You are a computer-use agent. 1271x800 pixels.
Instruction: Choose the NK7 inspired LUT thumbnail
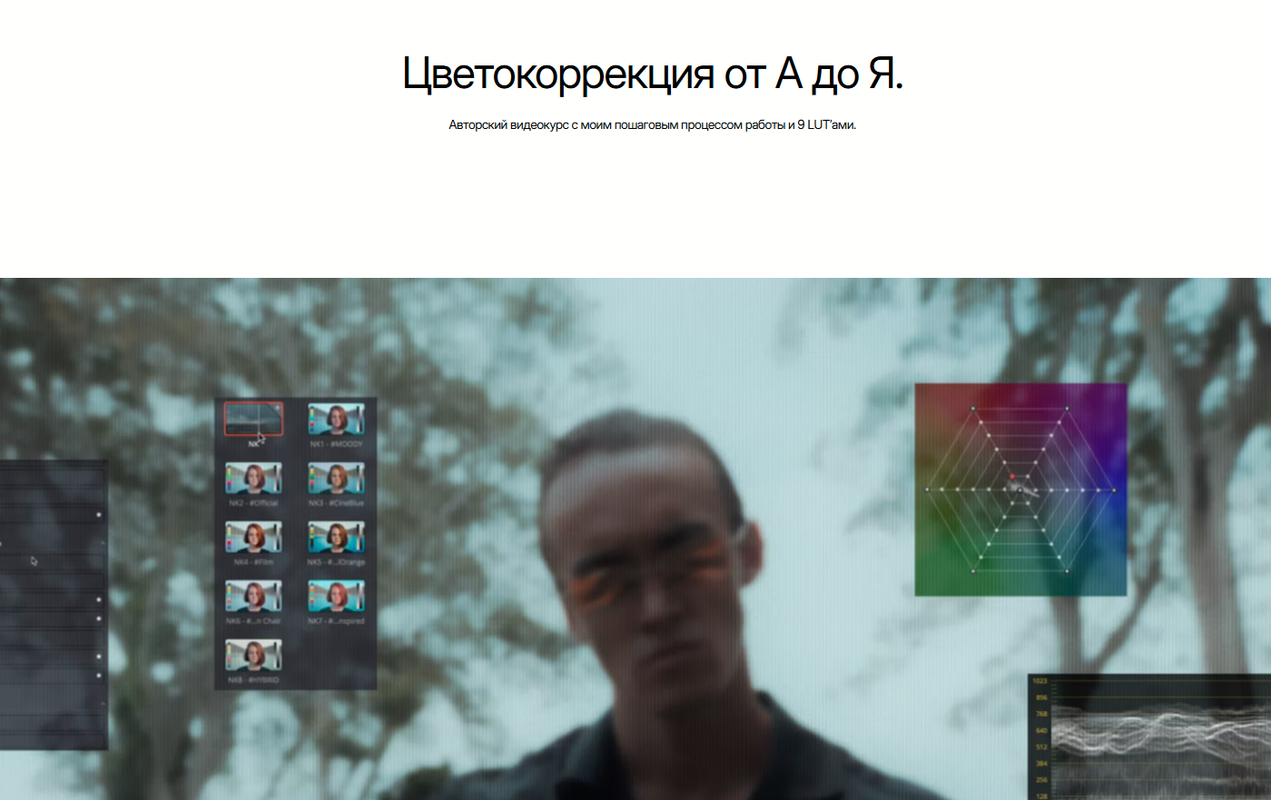tap(336, 597)
